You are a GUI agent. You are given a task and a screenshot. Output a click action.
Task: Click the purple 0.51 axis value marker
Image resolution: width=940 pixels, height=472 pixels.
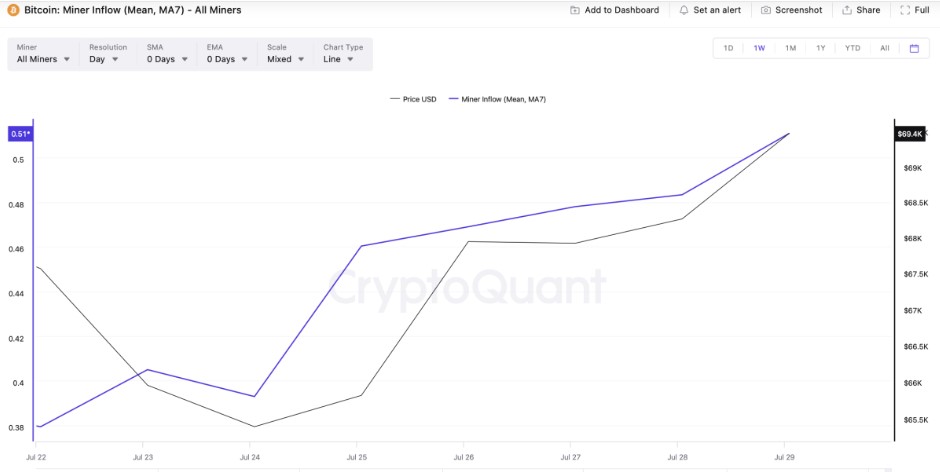[20, 134]
